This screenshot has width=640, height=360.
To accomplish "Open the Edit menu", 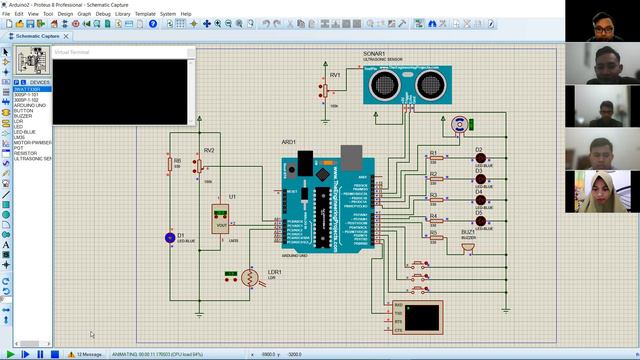I will (x=19, y=14).
